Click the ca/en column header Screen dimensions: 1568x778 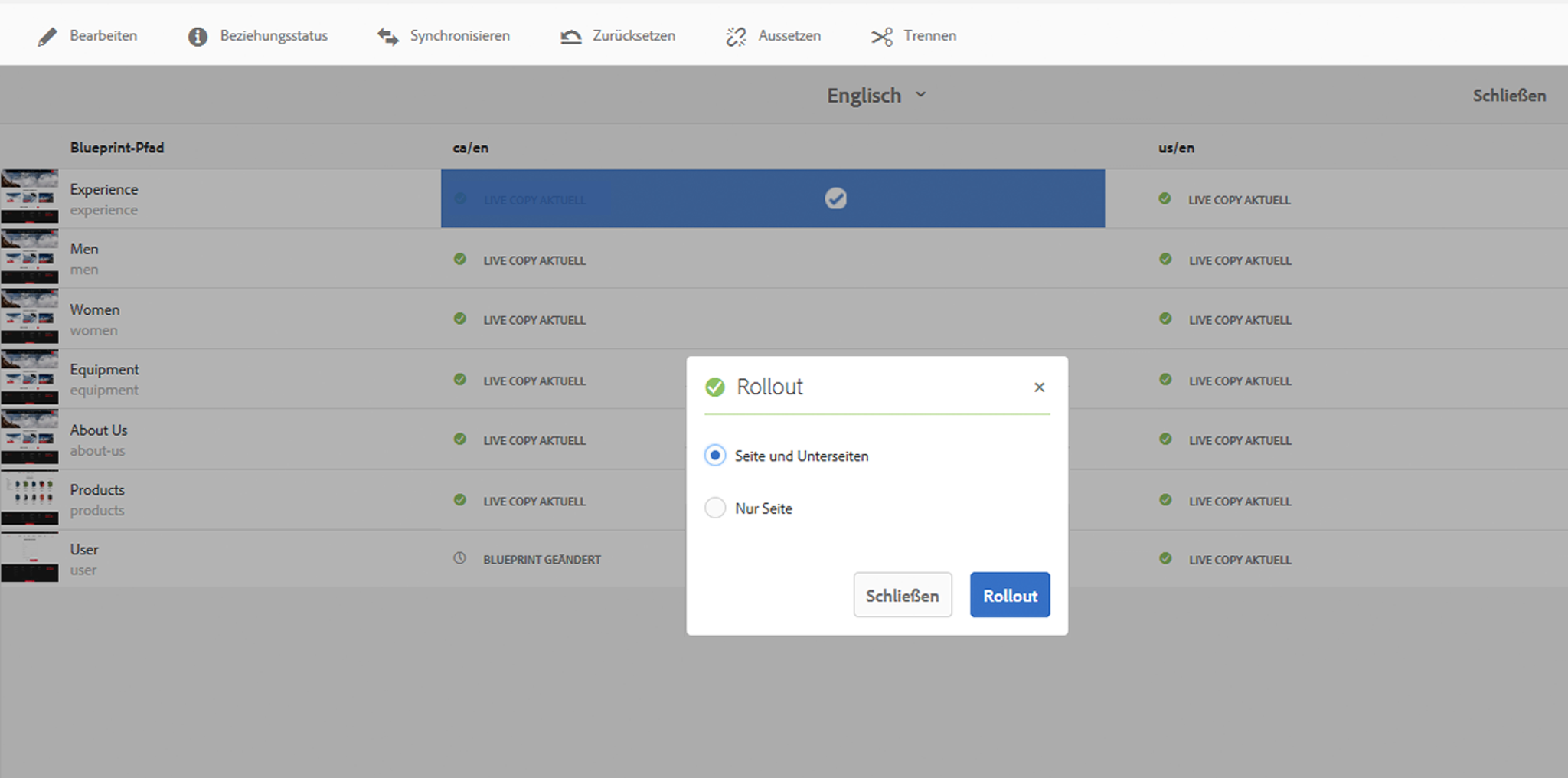470,148
